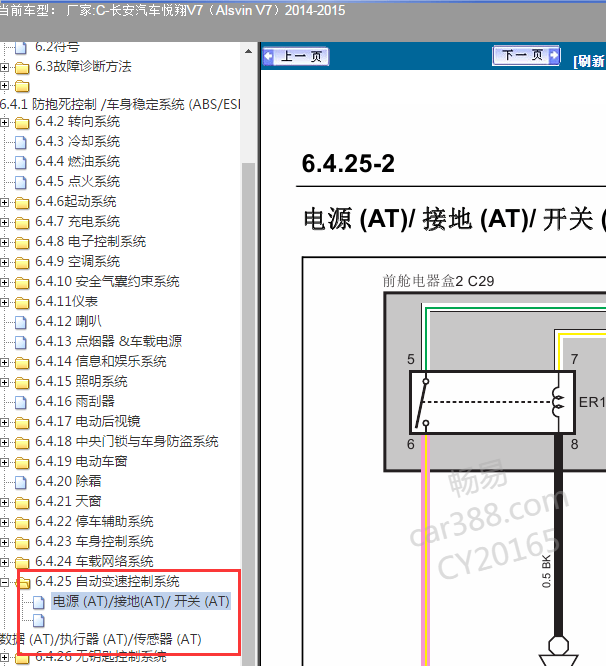The width and height of the screenshot is (606, 666).
Task: Open 6.4.13 点烟器 &车载电源 page
Action: [109, 341]
